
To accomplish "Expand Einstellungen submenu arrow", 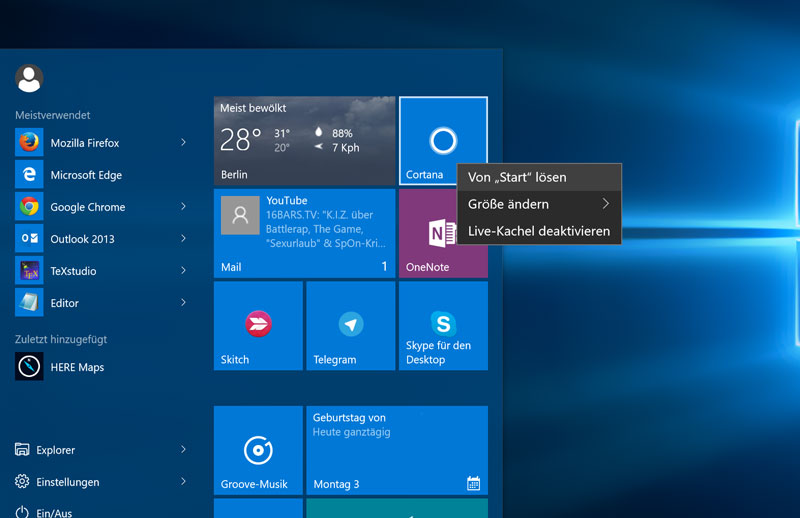I will (183, 481).
